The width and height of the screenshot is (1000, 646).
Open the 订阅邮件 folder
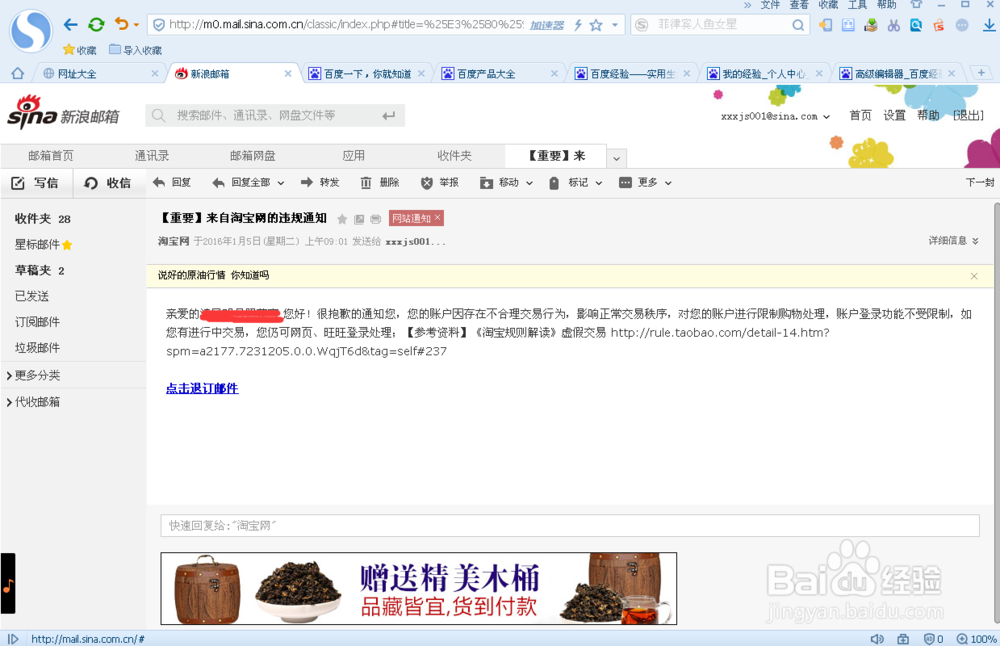point(37,321)
